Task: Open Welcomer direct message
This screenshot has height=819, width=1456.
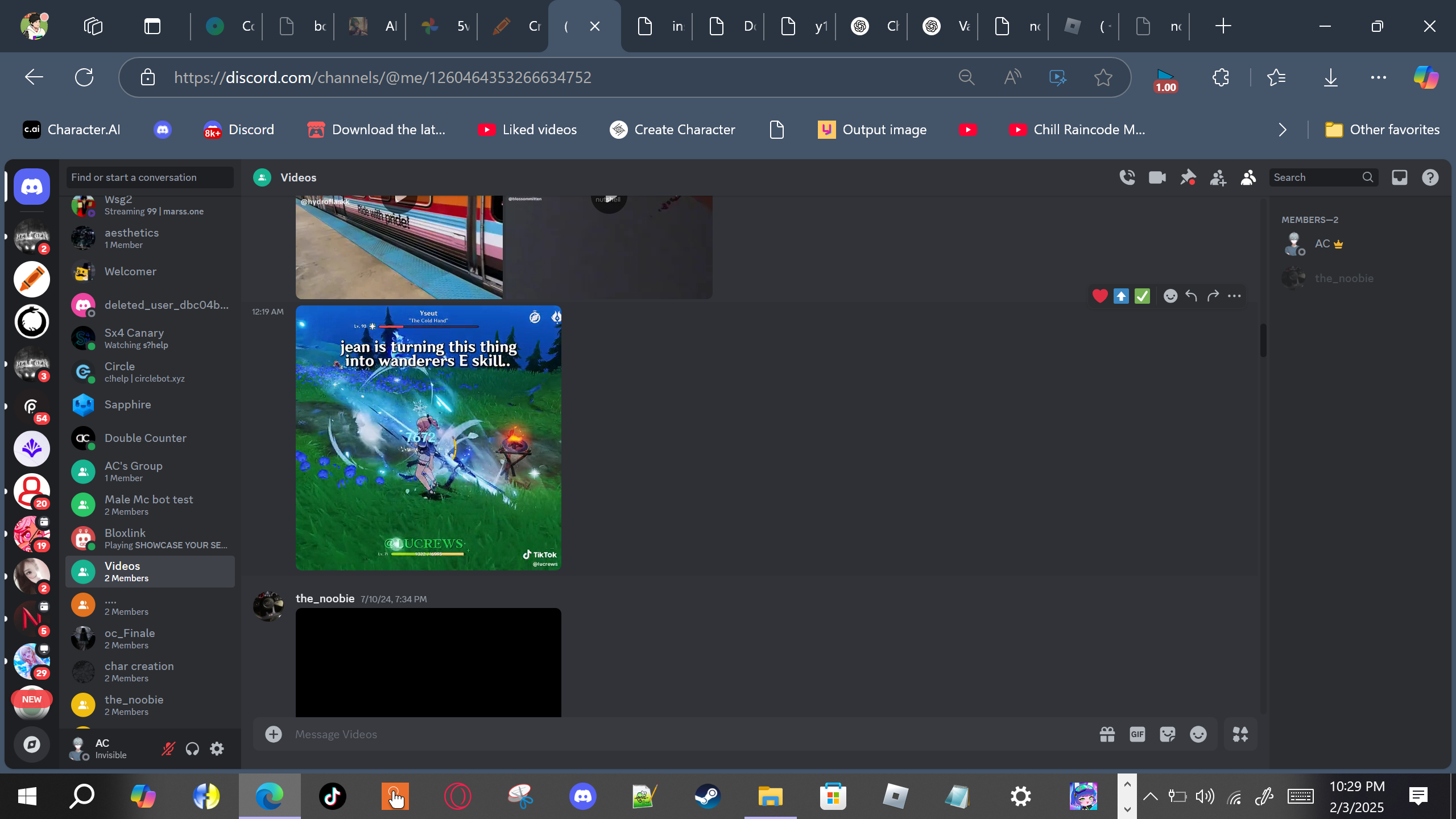Action: coord(150,272)
